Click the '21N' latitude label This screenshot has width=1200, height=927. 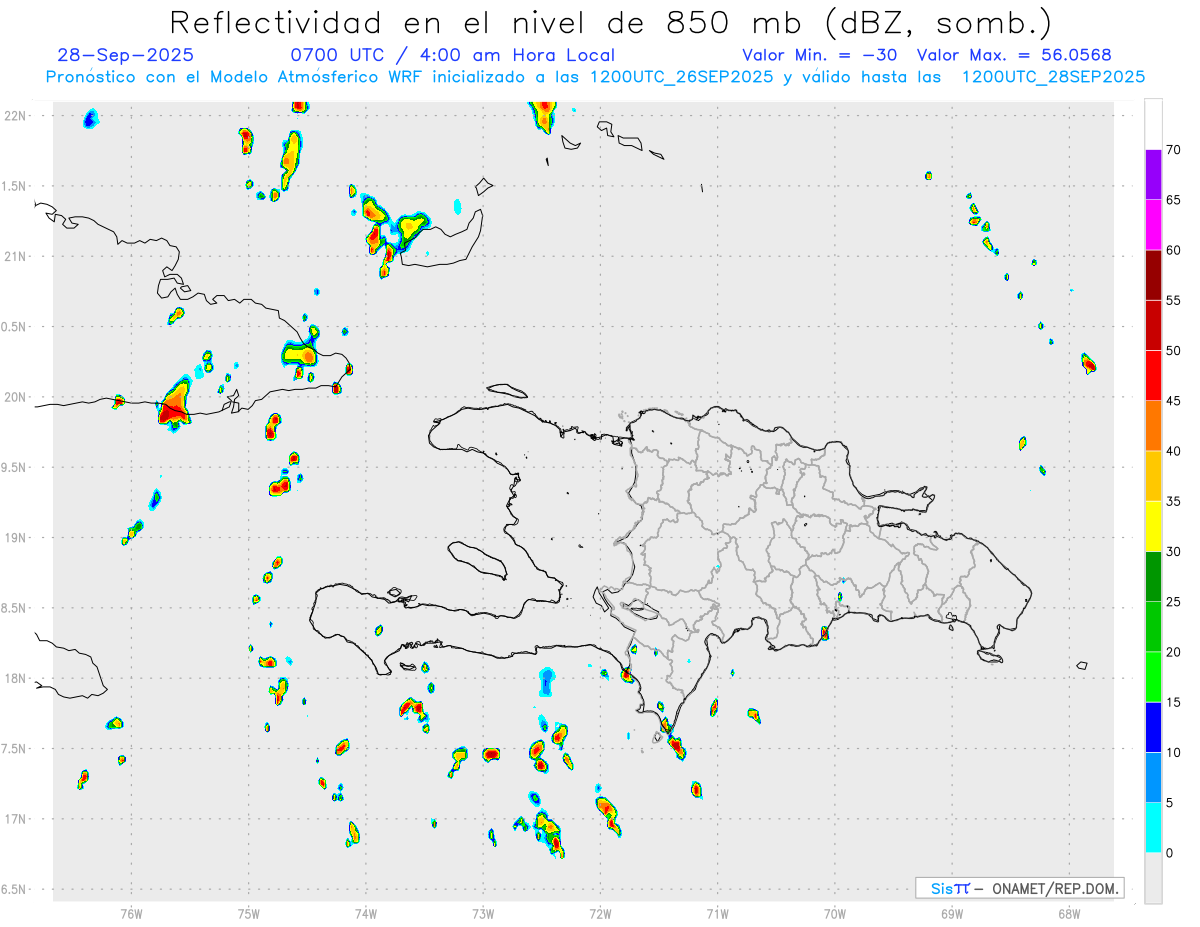tap(15, 256)
